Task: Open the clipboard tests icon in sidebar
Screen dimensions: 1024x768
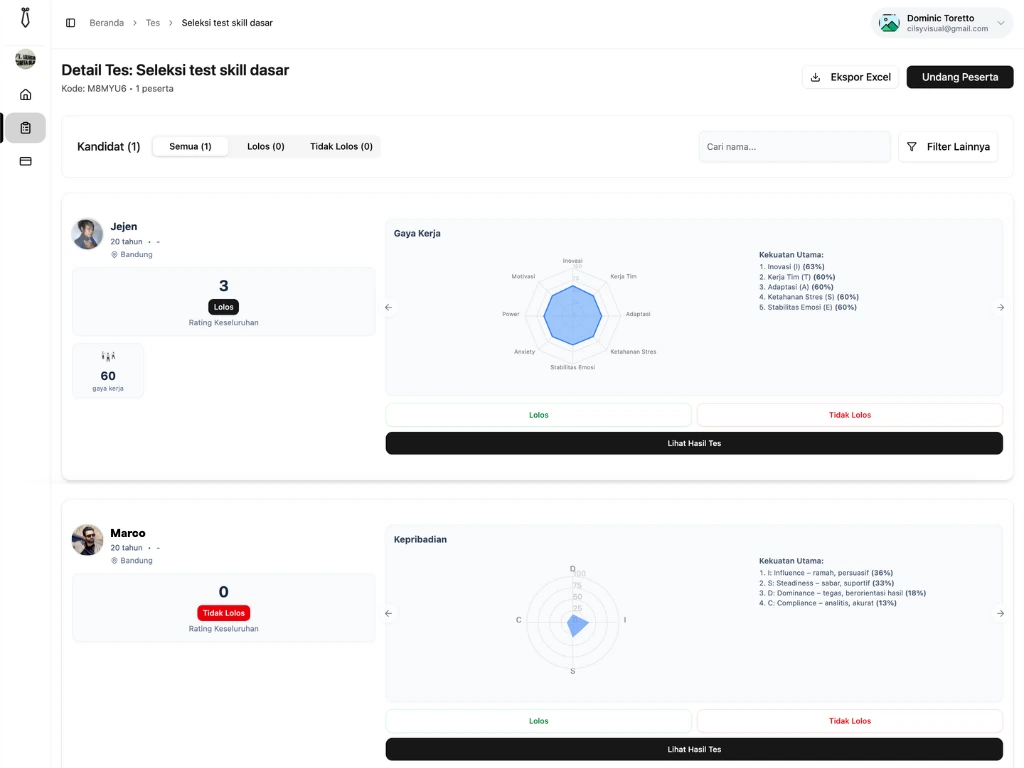Action: [x=25, y=128]
